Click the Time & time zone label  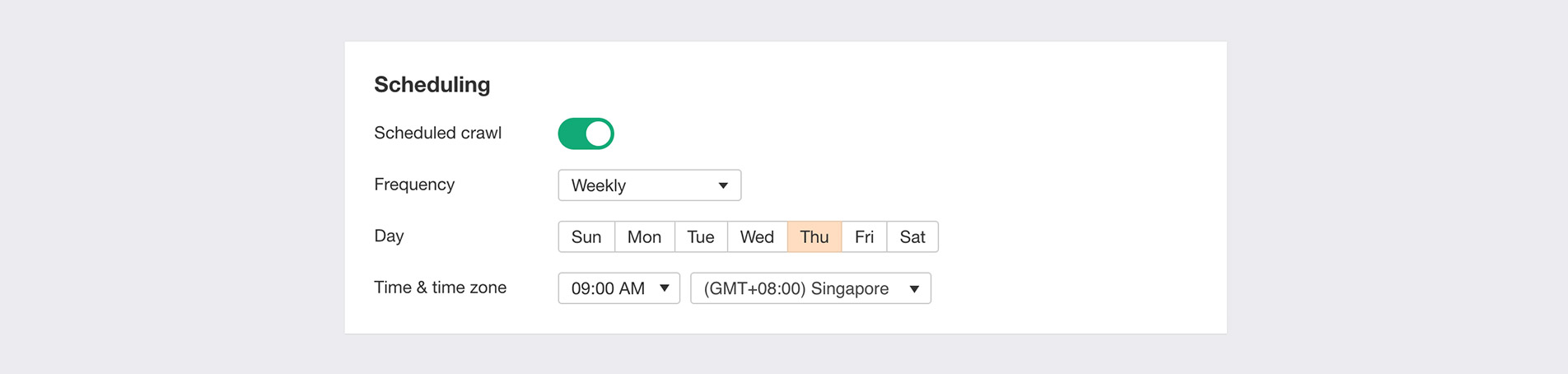tap(440, 288)
